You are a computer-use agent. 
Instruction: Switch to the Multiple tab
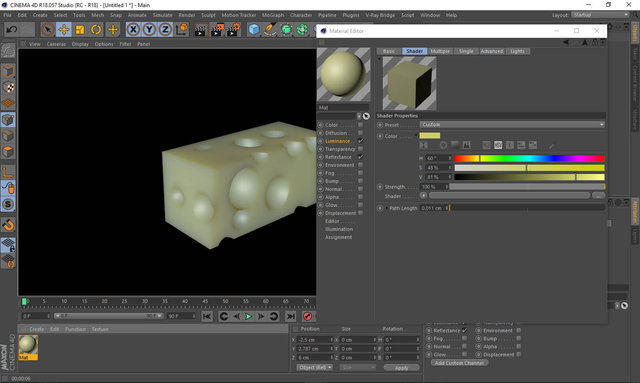(x=440, y=51)
